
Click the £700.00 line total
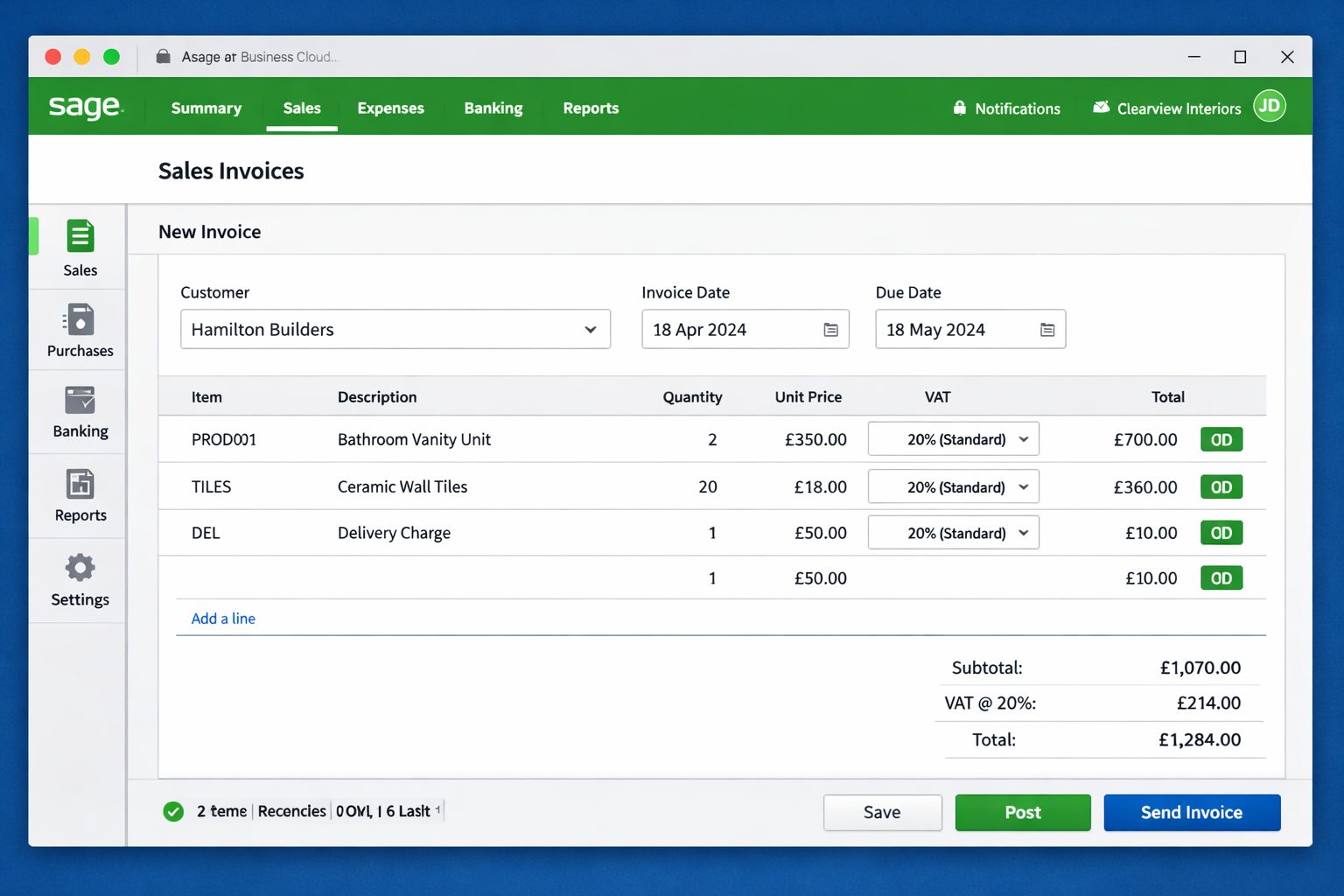tap(1145, 439)
